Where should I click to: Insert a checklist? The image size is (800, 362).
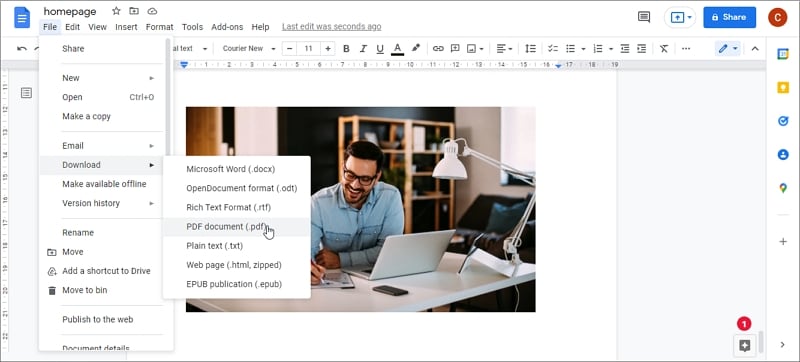553,49
